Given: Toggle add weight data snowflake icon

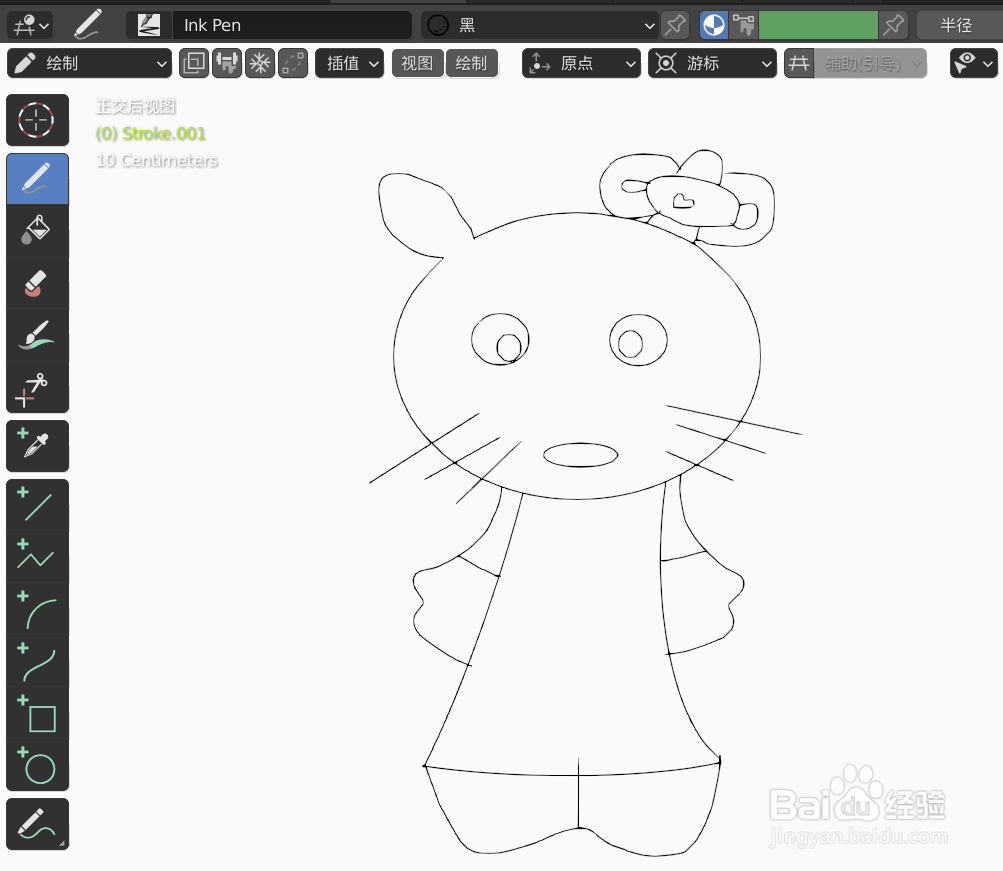Looking at the screenshot, I should pos(260,63).
